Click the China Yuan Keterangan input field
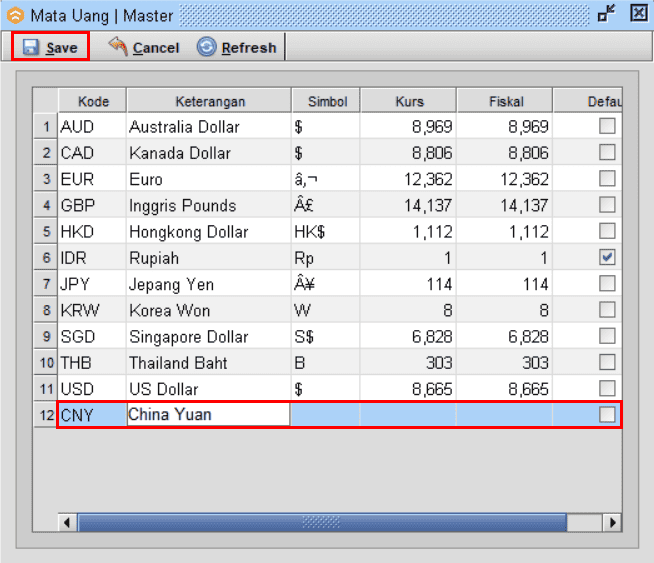654x563 pixels. pos(208,415)
